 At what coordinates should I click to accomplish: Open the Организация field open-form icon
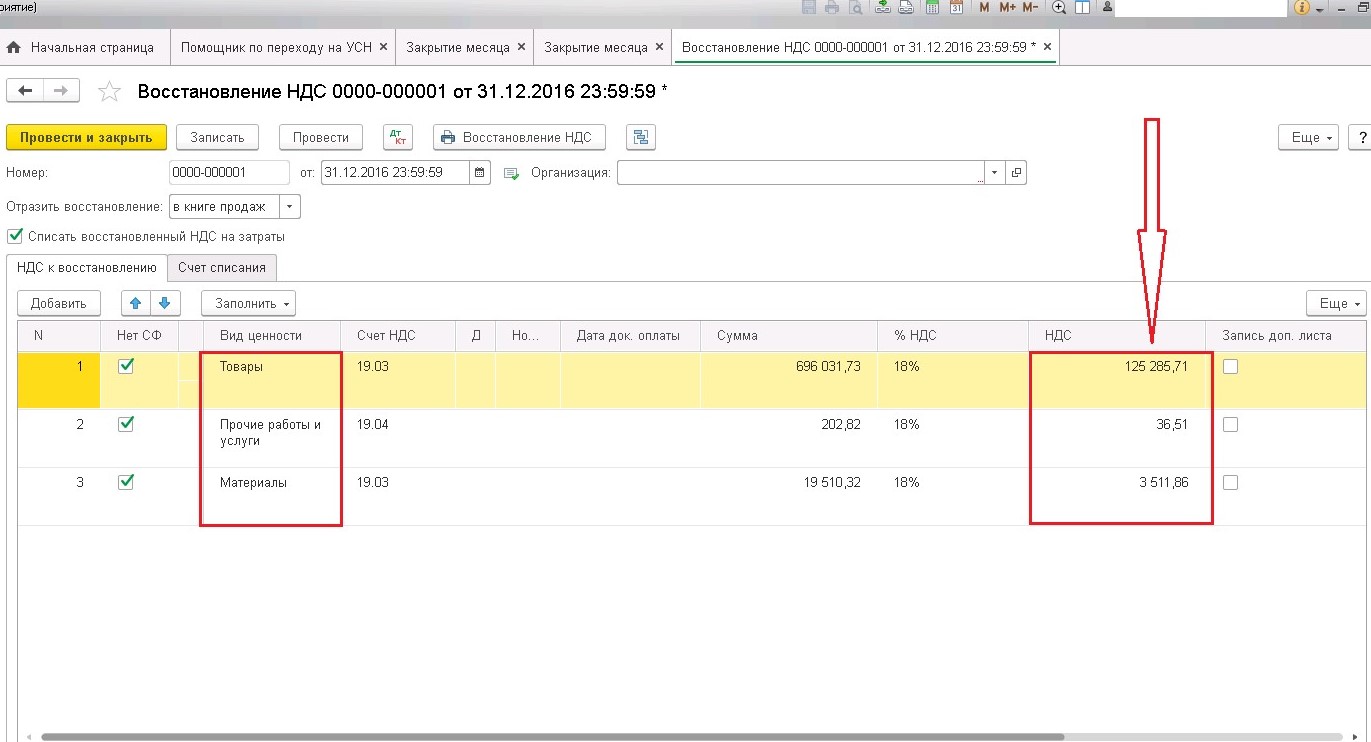click(x=1016, y=173)
